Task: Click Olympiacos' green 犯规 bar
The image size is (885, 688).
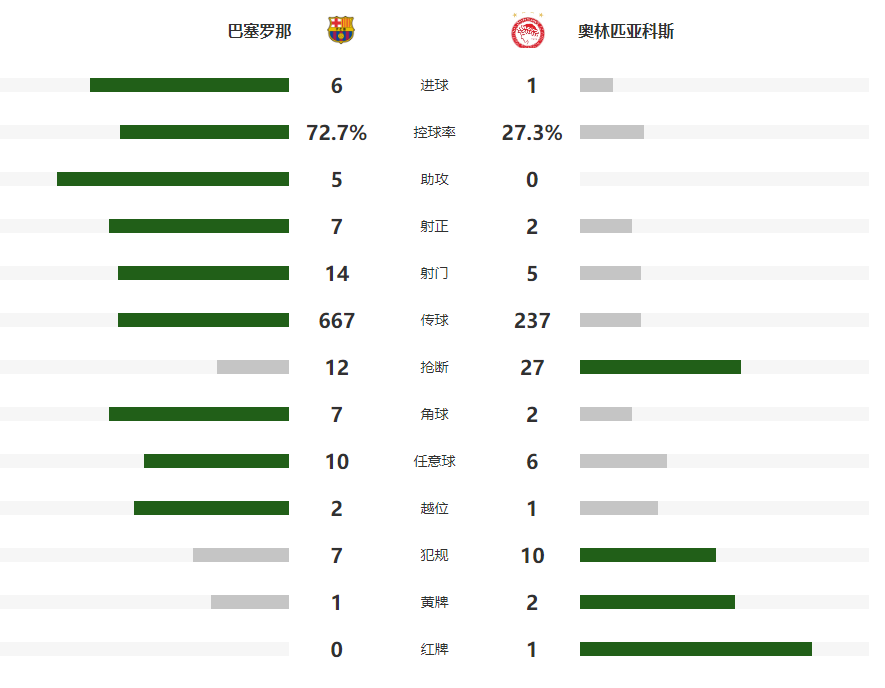Action: click(x=648, y=555)
